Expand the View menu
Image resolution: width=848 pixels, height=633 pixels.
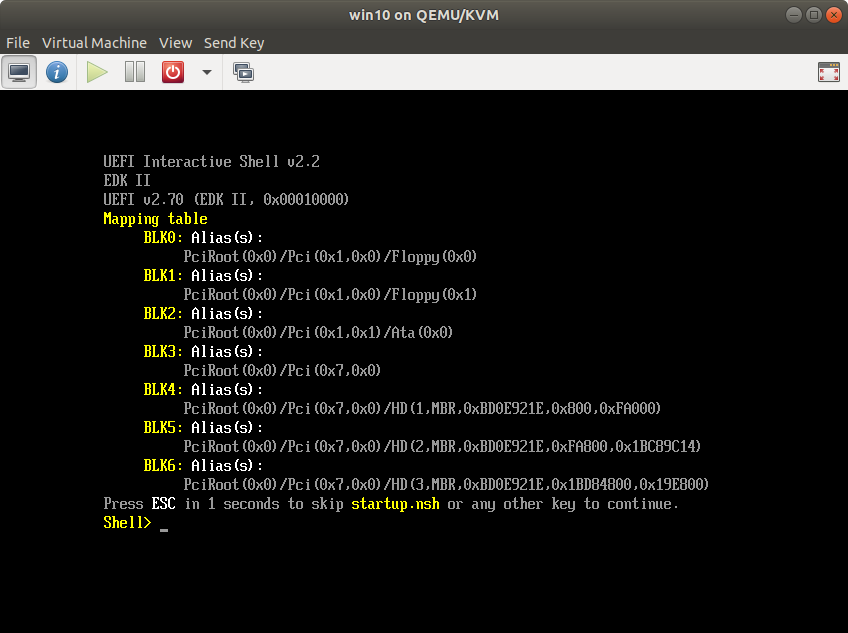coord(175,43)
